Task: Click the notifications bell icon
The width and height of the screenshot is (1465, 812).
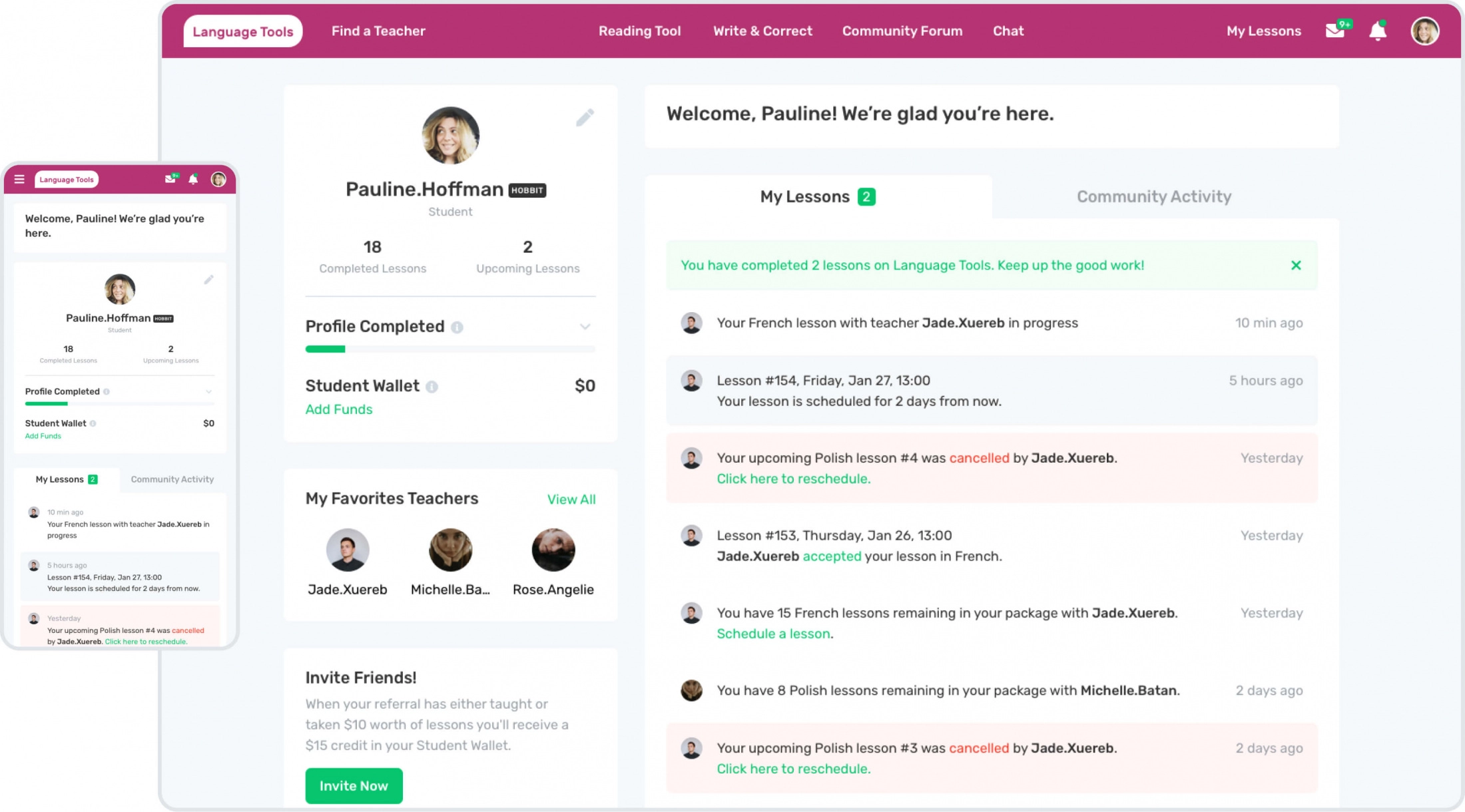Action: click(x=1377, y=31)
